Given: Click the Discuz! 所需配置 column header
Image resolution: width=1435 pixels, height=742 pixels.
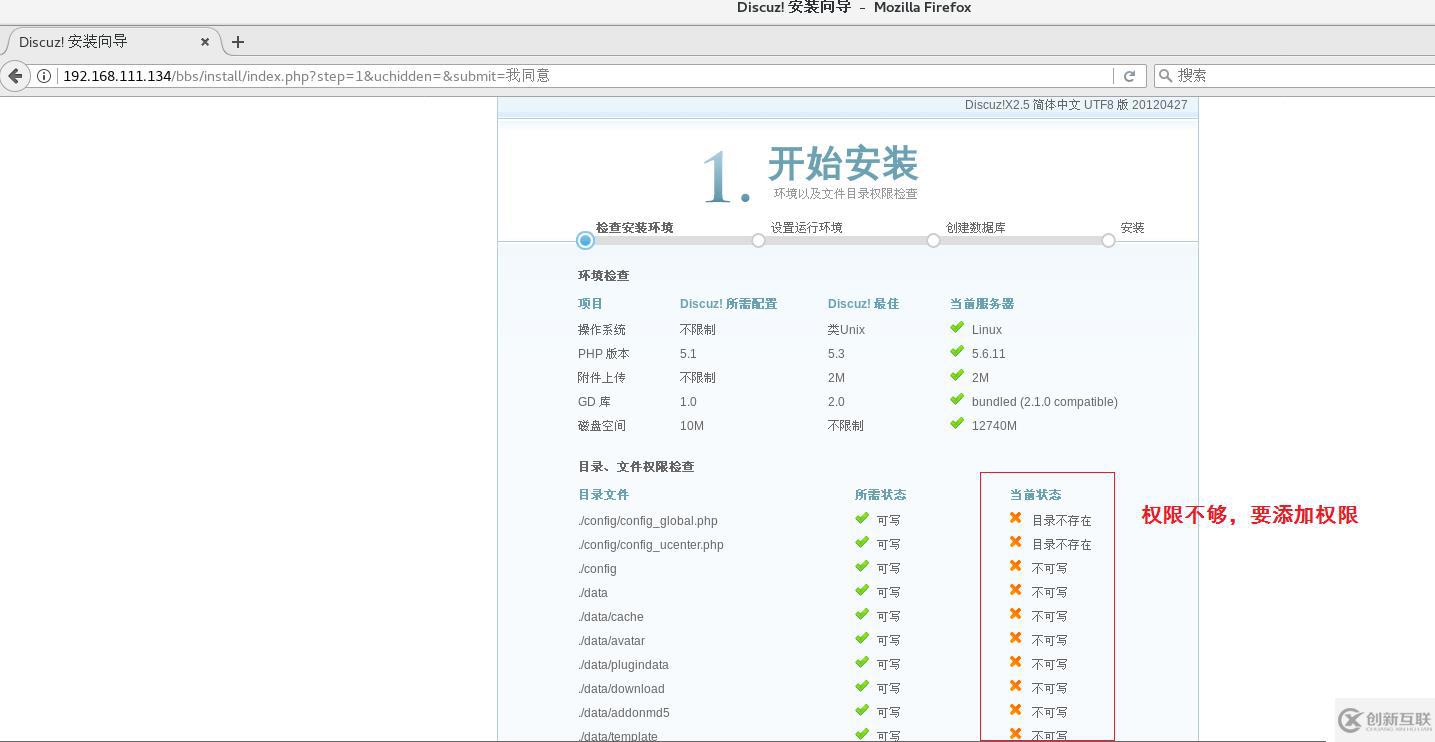Looking at the screenshot, I should click(x=728, y=304).
